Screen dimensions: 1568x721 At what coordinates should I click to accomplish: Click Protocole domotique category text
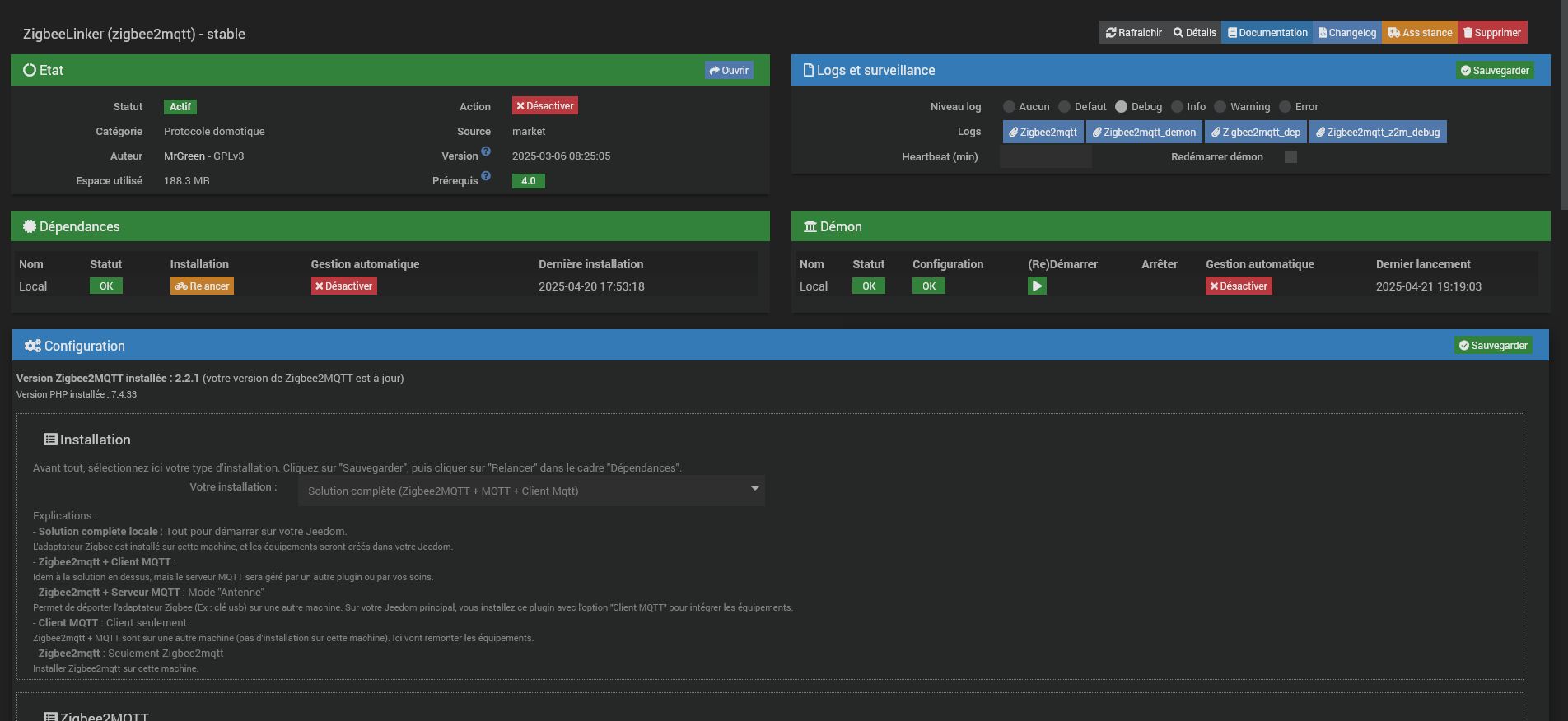[214, 132]
